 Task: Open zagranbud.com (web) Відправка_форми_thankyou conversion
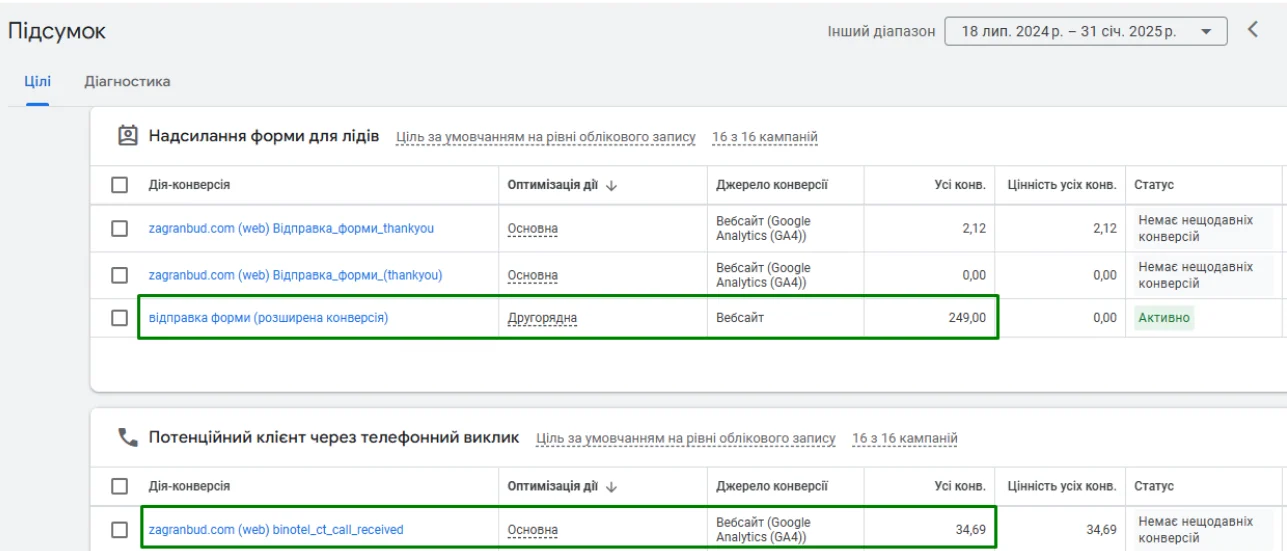coord(291,228)
